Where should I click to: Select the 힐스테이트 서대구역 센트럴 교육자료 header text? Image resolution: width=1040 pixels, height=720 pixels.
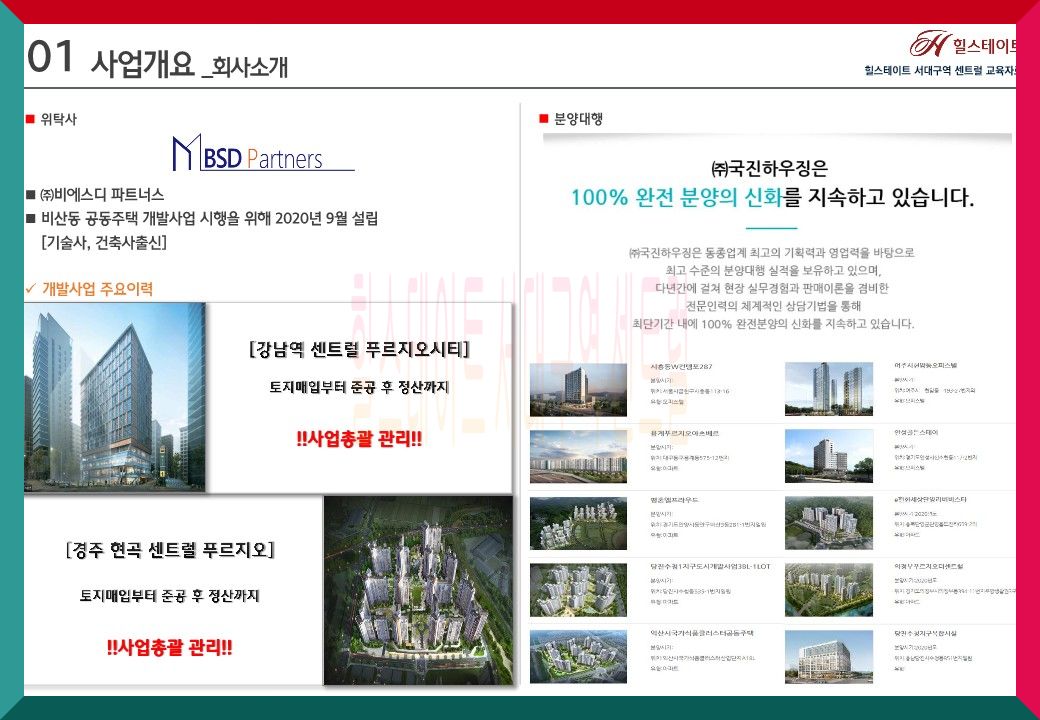click(x=941, y=70)
